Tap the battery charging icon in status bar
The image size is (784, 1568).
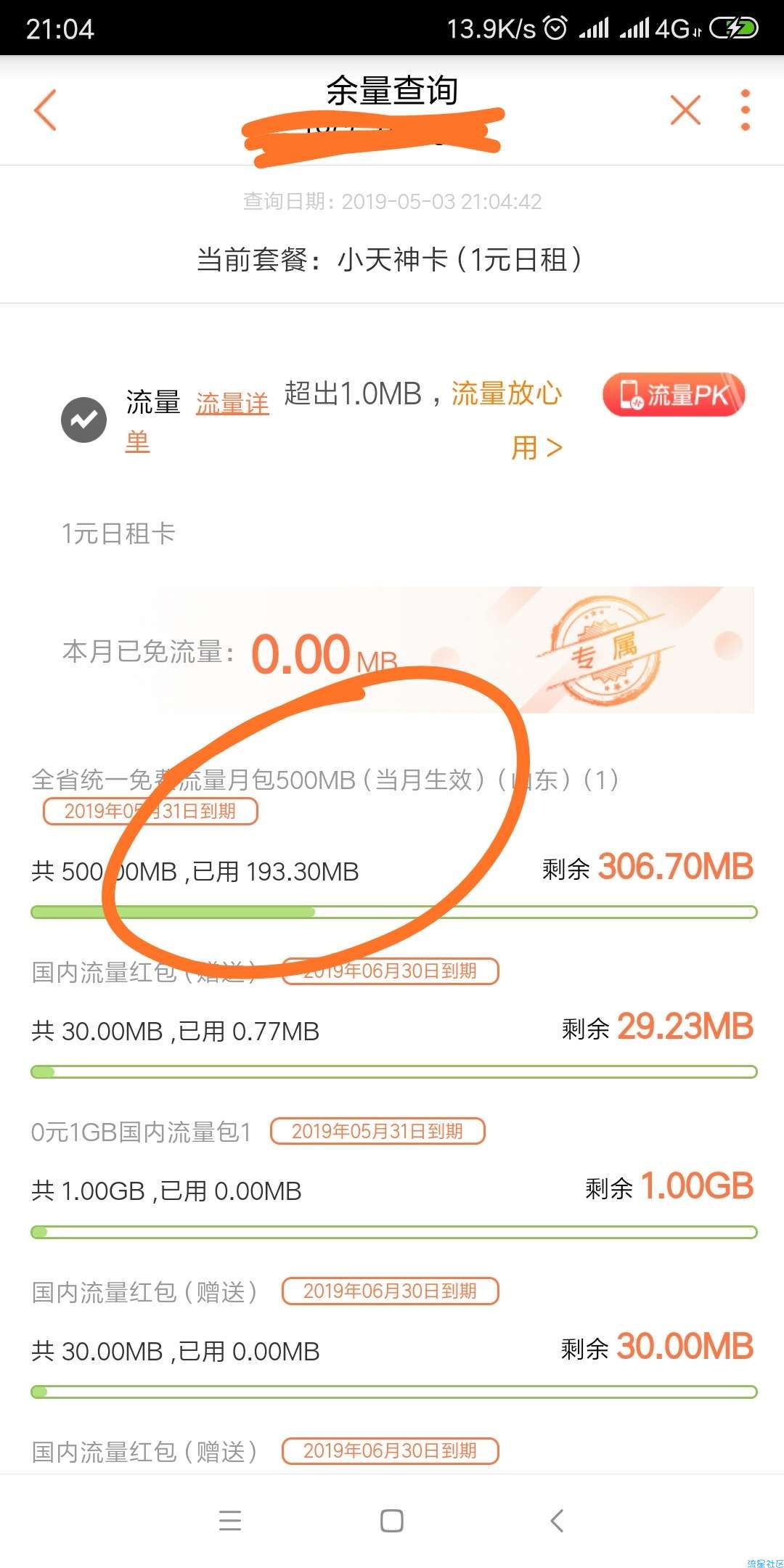pos(734,28)
